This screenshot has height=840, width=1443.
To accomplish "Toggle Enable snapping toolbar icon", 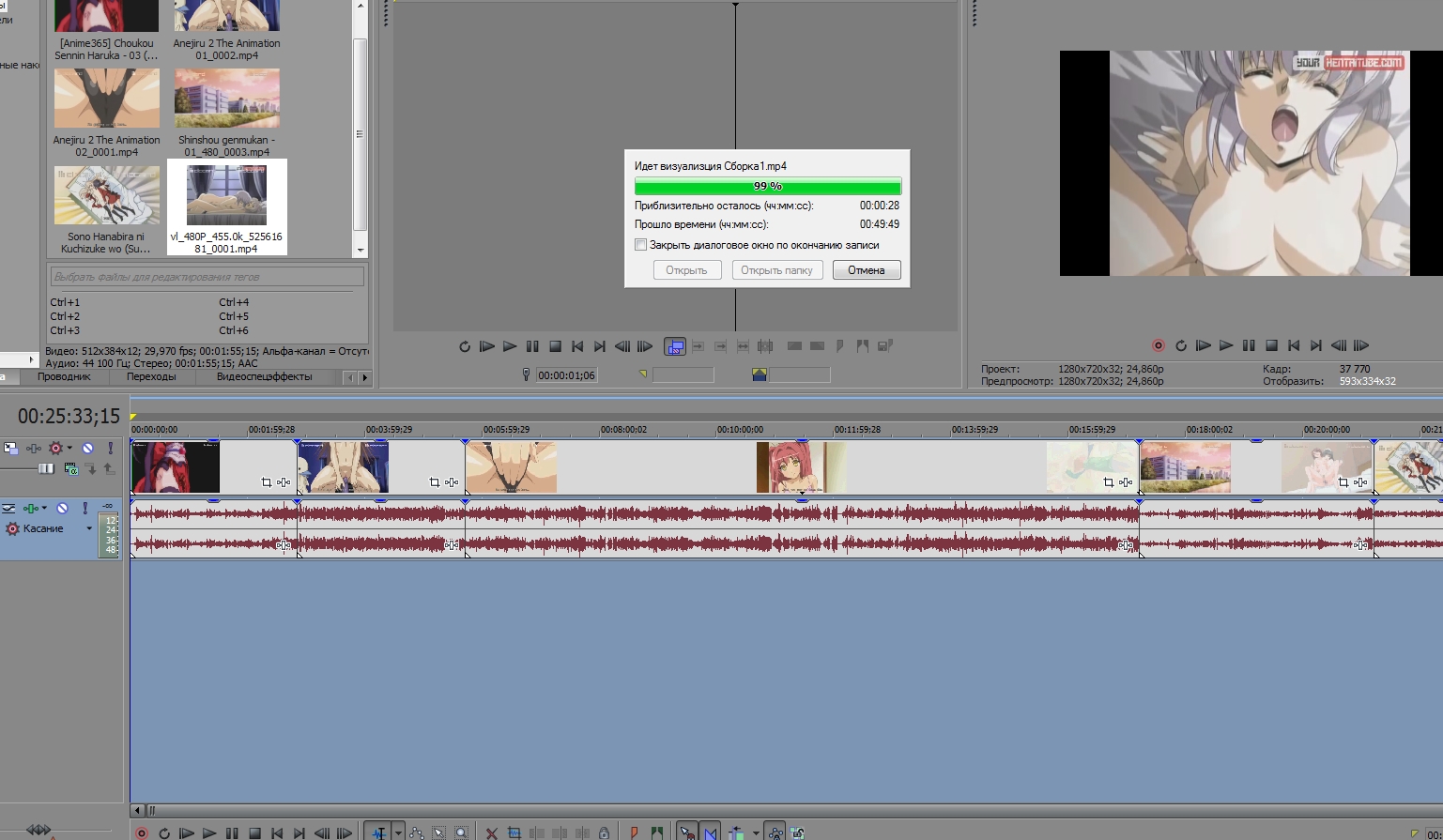I will pos(687,832).
